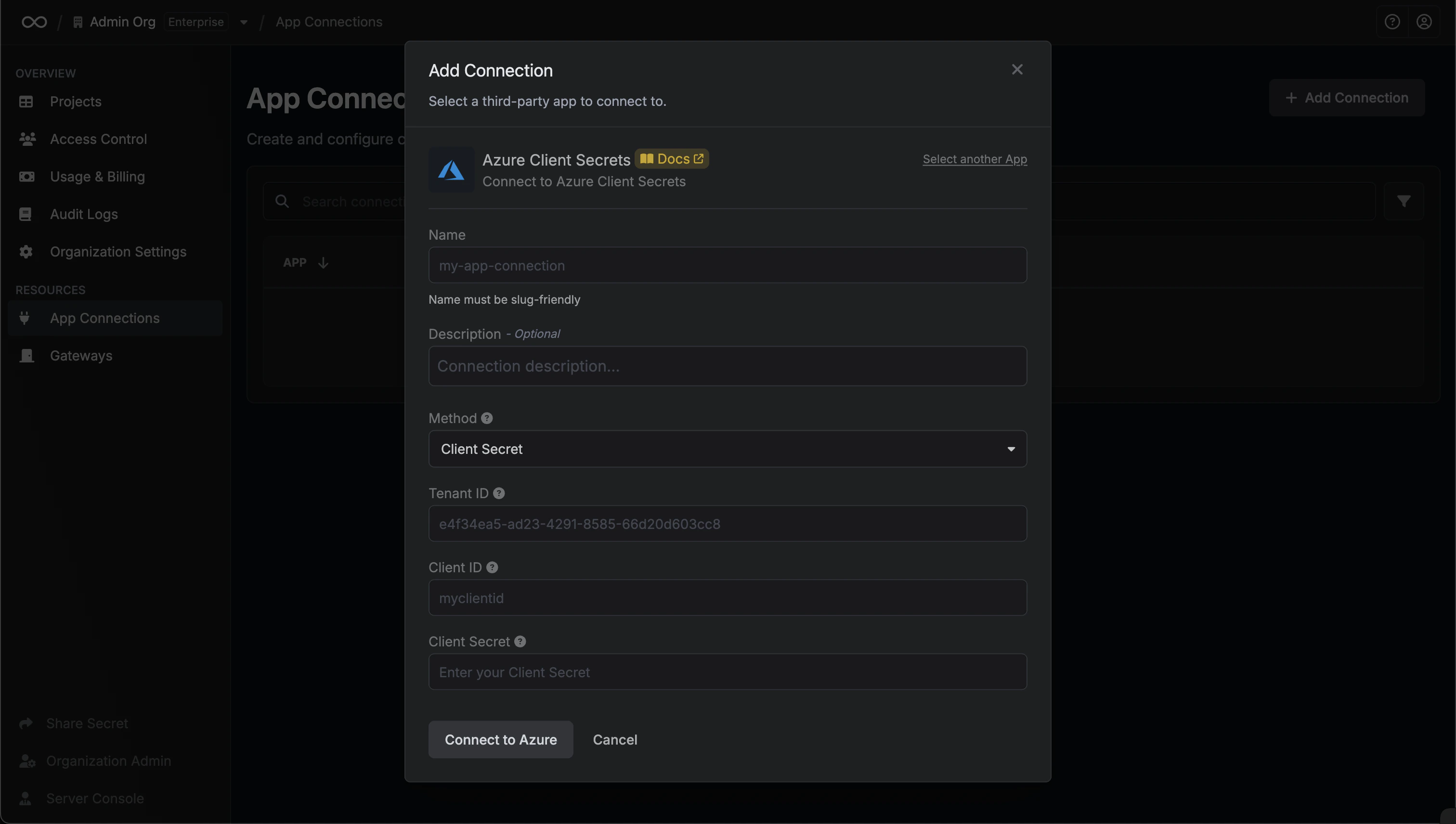Click the Usage & Billing money icon

point(26,177)
